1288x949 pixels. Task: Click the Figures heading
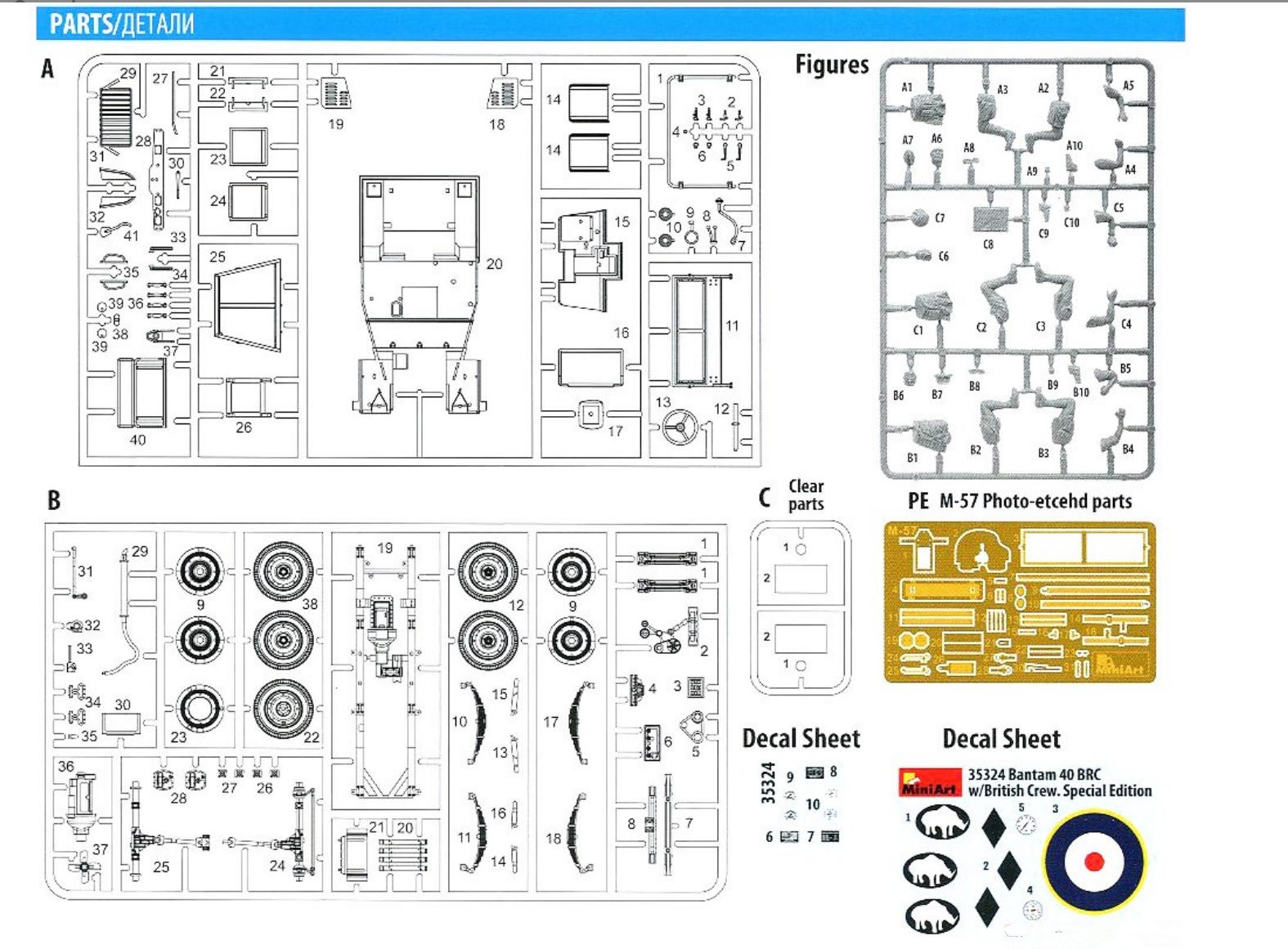click(832, 65)
